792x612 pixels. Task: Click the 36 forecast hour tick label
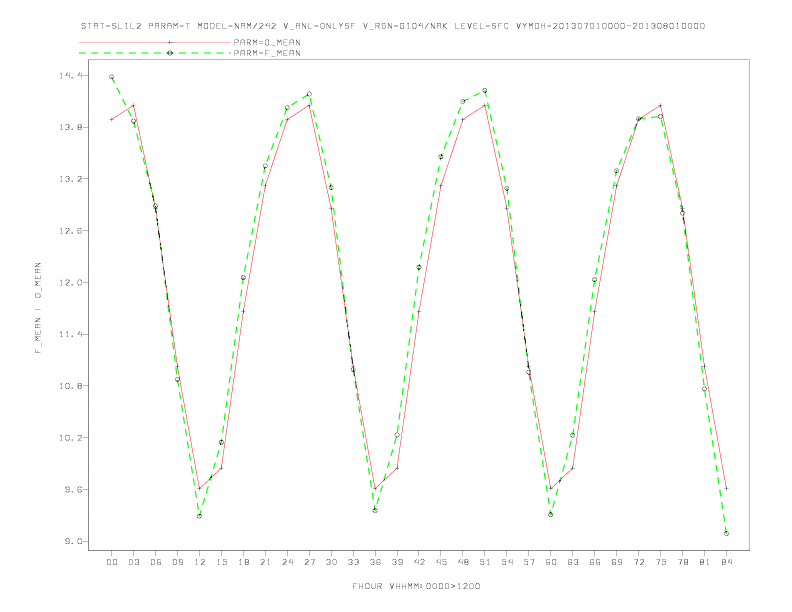point(375,562)
